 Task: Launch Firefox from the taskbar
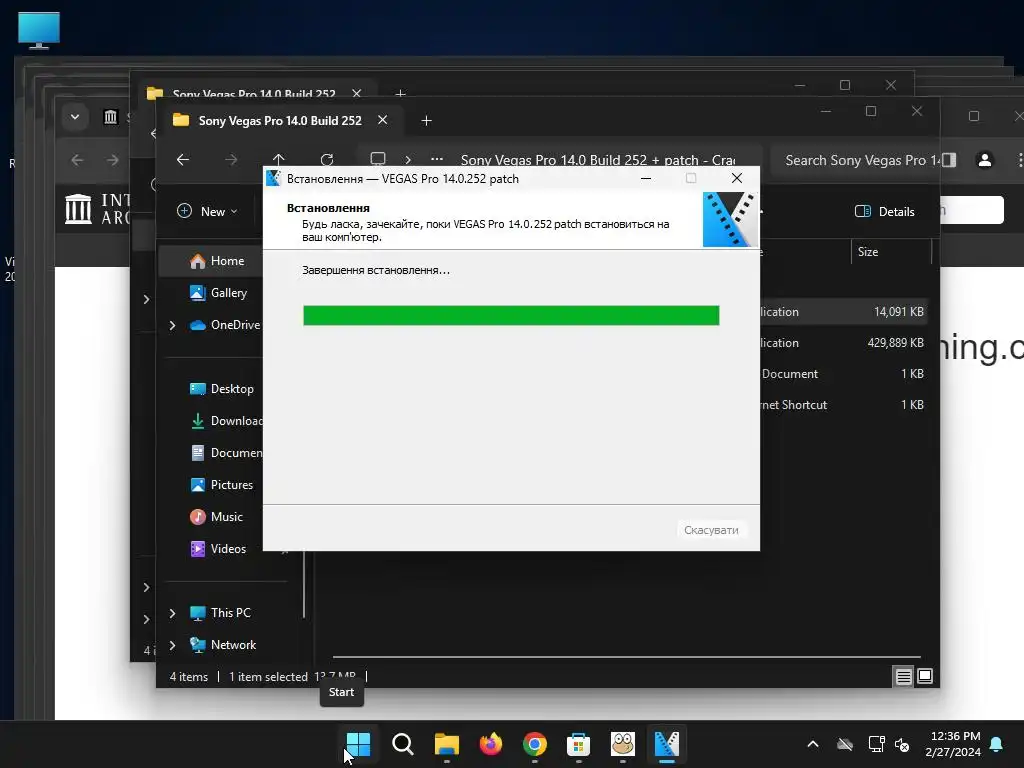pyautogui.click(x=490, y=743)
